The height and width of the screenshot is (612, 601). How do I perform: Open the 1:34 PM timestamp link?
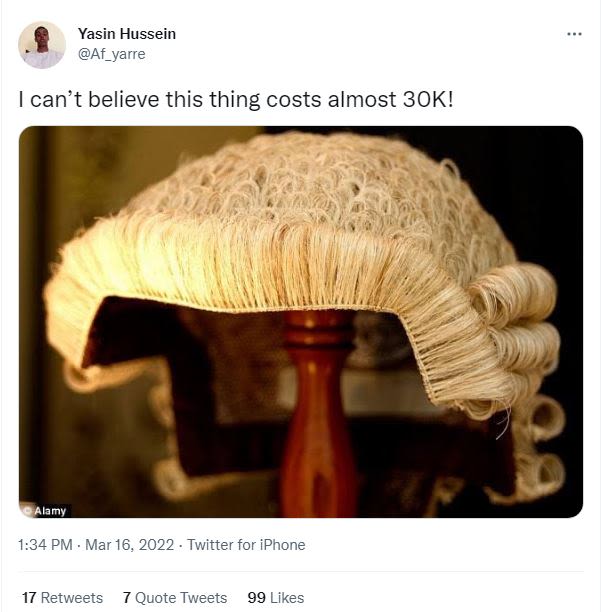coord(45,544)
